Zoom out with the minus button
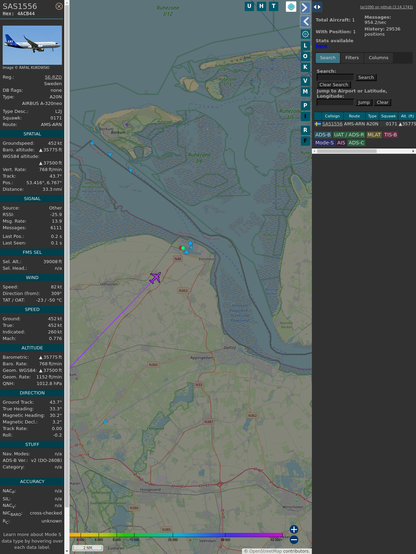The width and height of the screenshot is (416, 554). (294, 540)
